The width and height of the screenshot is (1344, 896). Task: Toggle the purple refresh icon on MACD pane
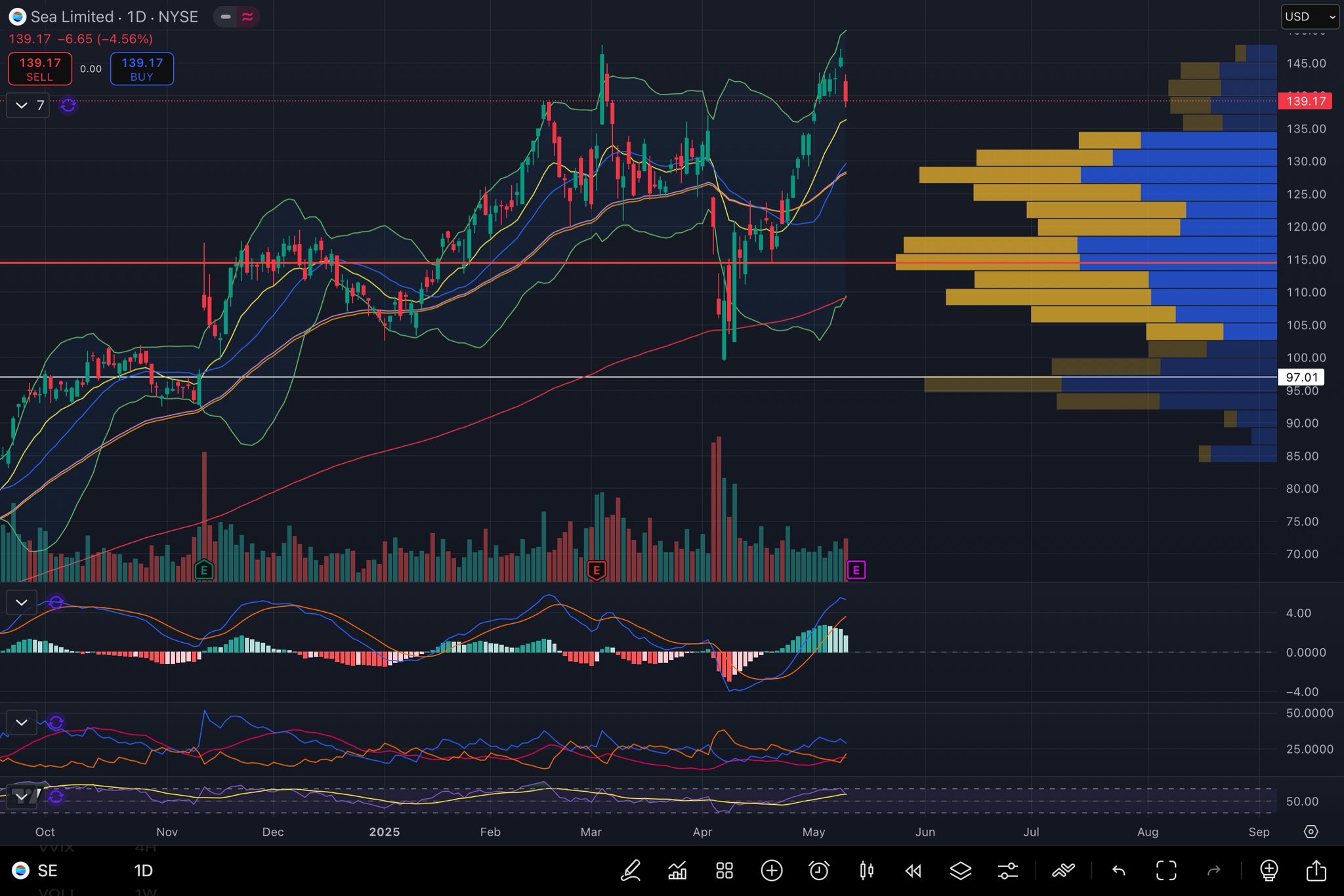click(x=56, y=601)
